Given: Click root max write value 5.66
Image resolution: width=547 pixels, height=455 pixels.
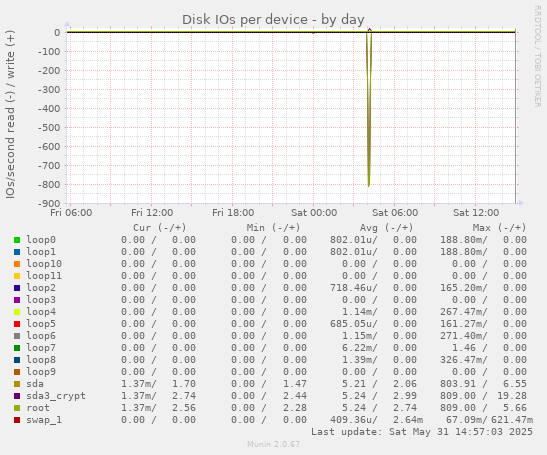Looking at the screenshot, I should point(515,408).
